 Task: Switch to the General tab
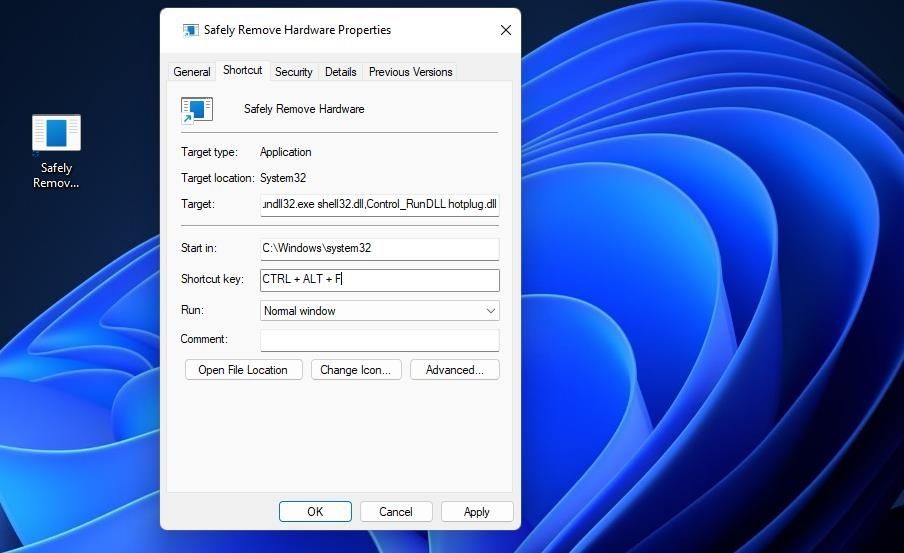coord(191,72)
